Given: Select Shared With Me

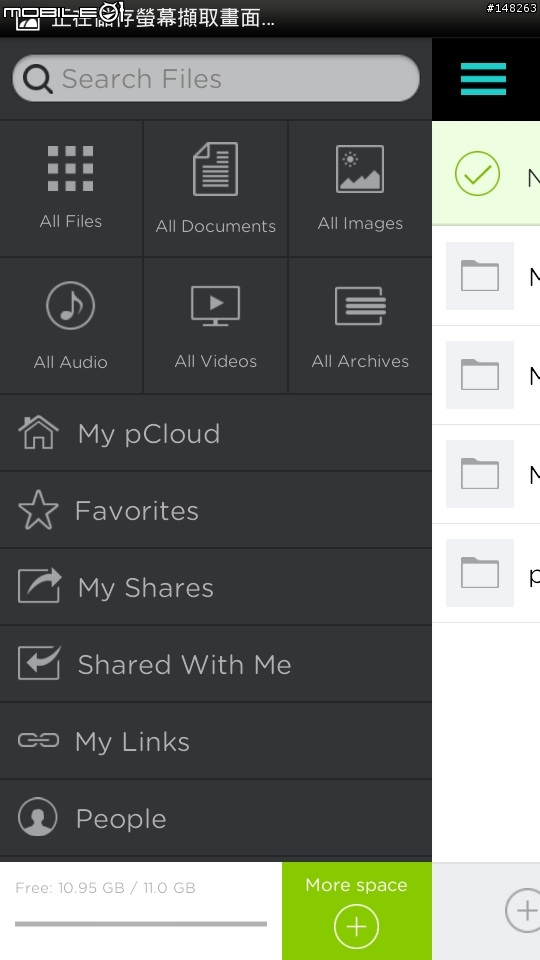Looking at the screenshot, I should 216,664.
